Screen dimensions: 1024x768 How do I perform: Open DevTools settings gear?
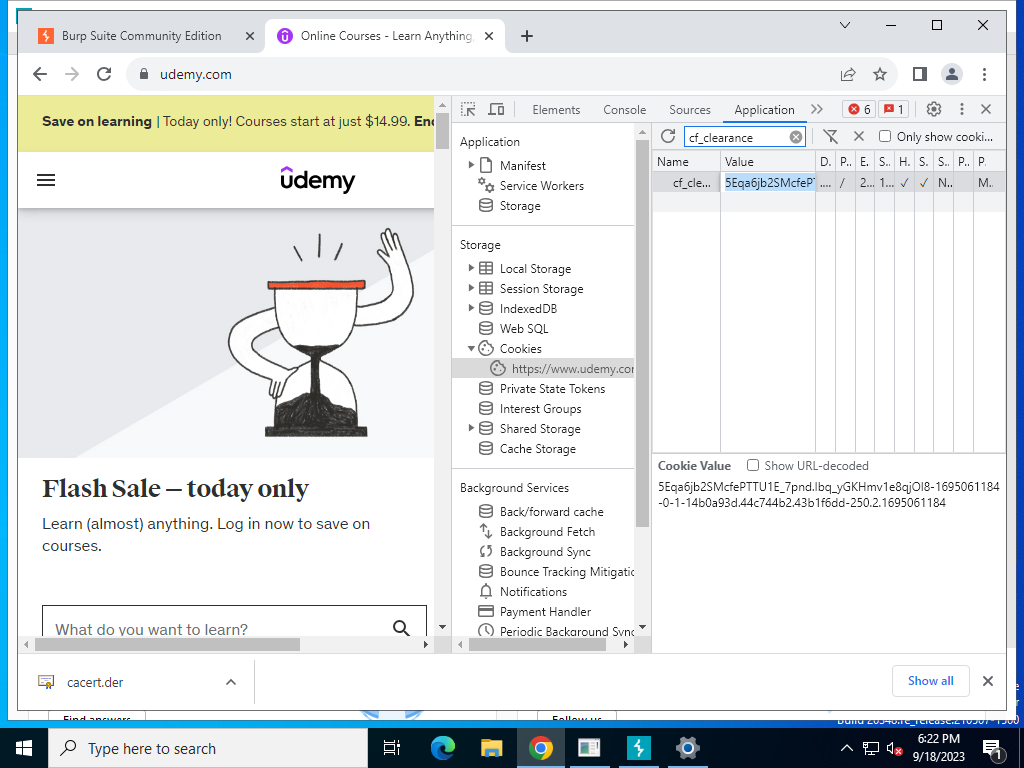coord(934,109)
